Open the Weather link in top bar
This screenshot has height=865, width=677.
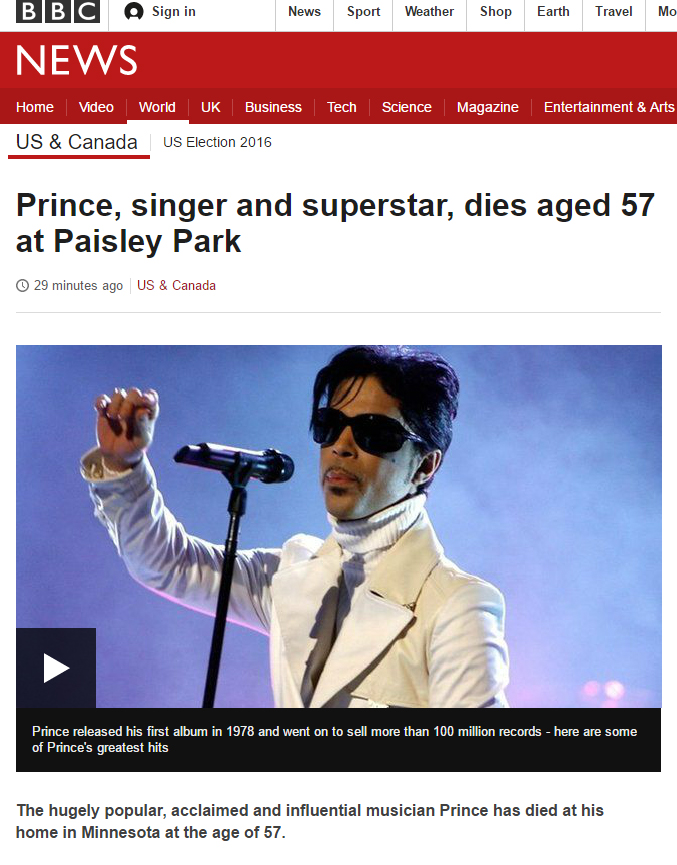429,12
